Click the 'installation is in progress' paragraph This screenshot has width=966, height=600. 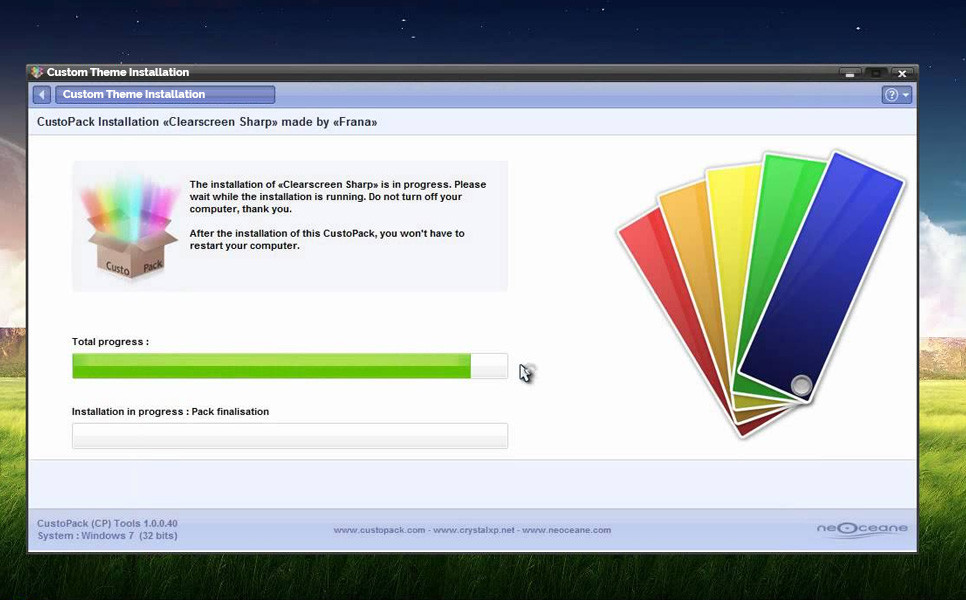[338, 197]
